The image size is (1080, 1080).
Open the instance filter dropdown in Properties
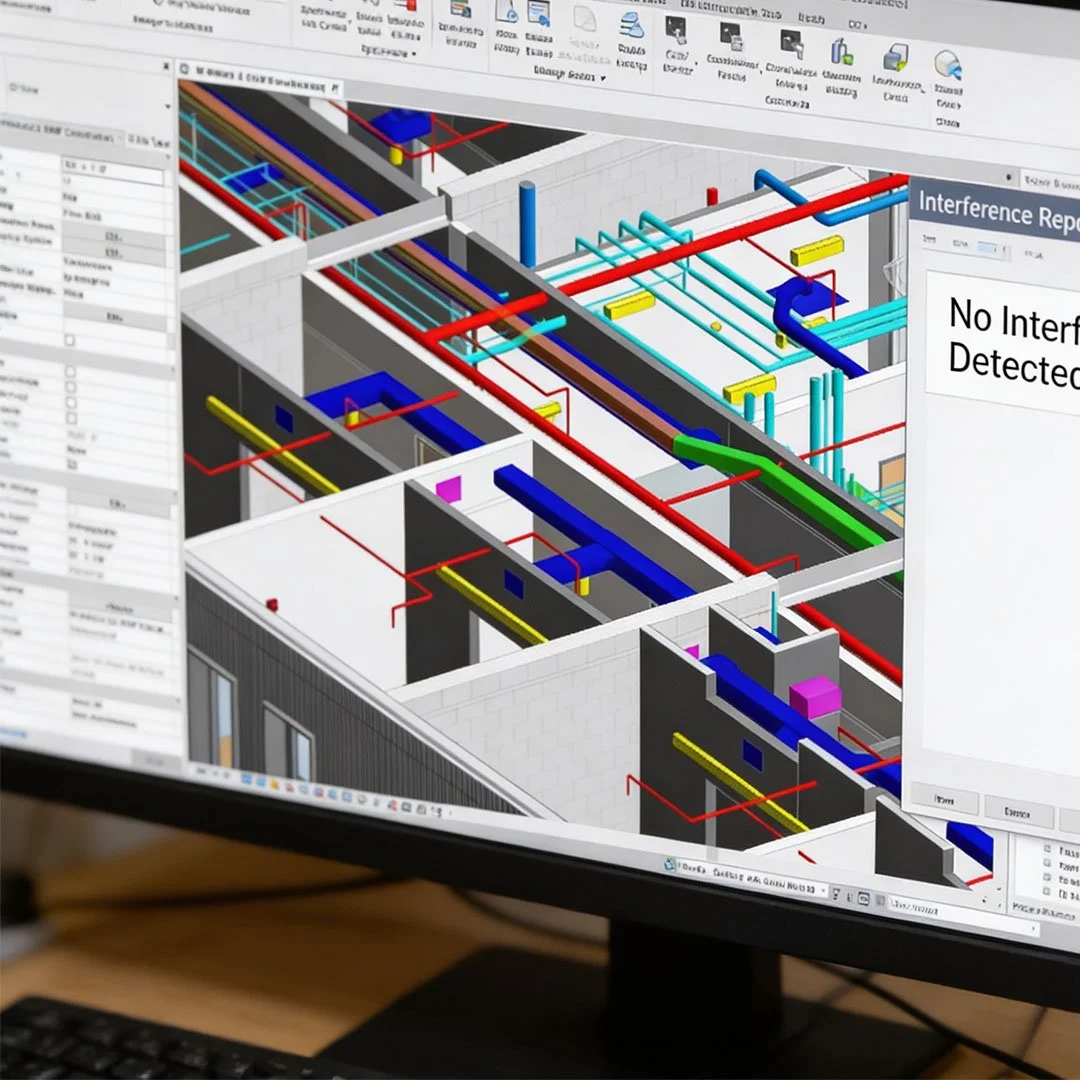(121, 138)
